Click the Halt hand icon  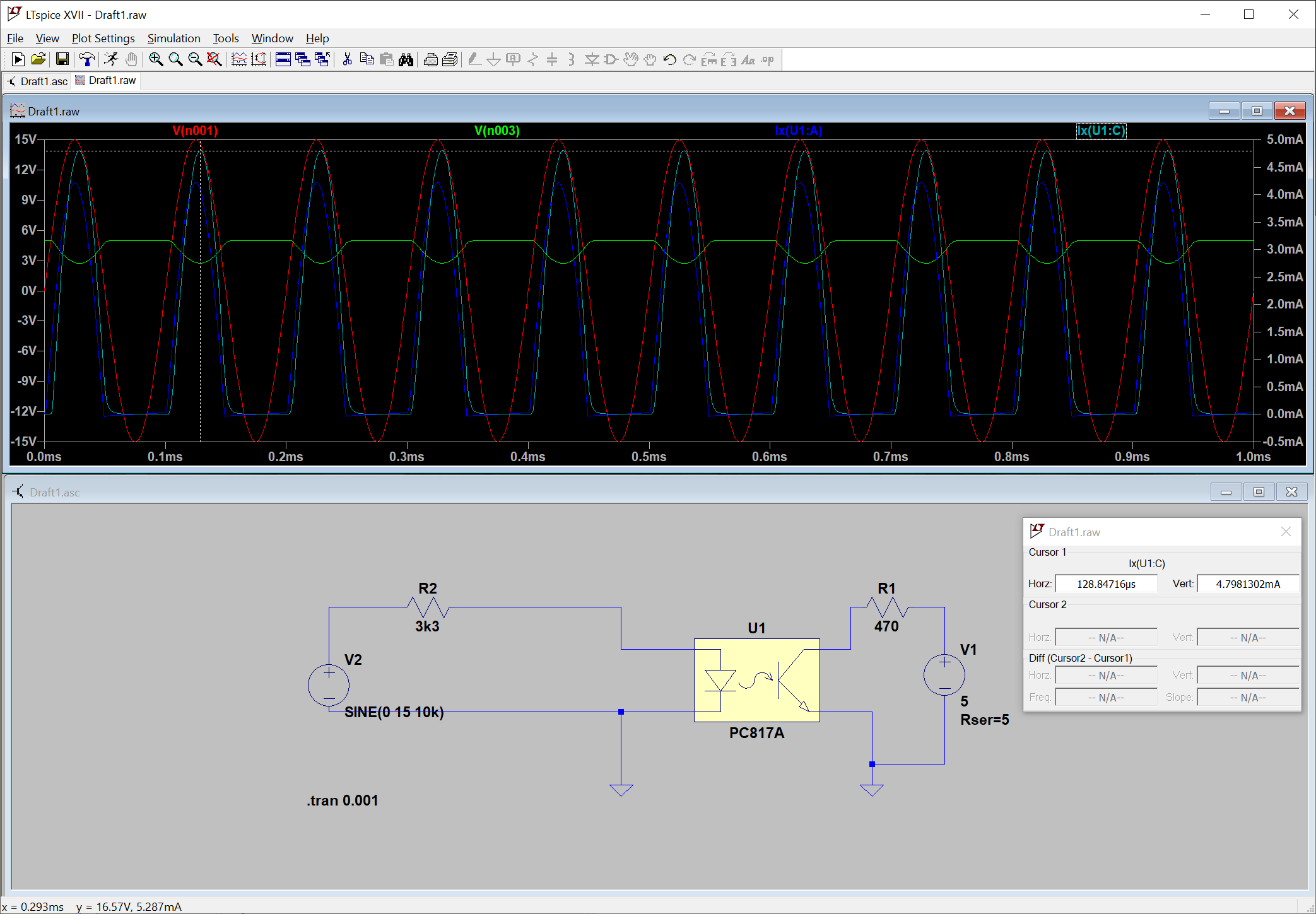(x=131, y=59)
